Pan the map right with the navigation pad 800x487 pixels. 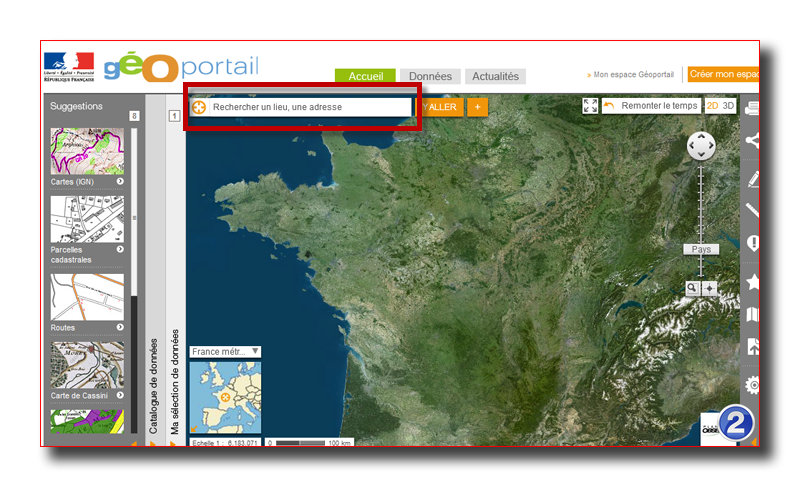click(x=710, y=145)
